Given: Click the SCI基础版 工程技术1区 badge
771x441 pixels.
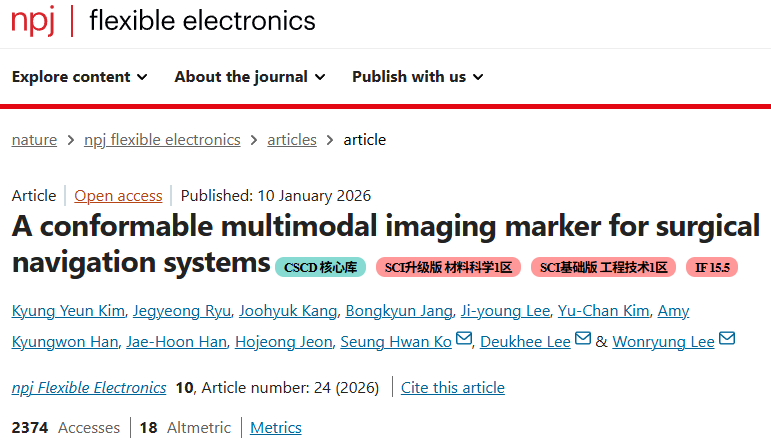Looking at the screenshot, I should pos(603,267).
